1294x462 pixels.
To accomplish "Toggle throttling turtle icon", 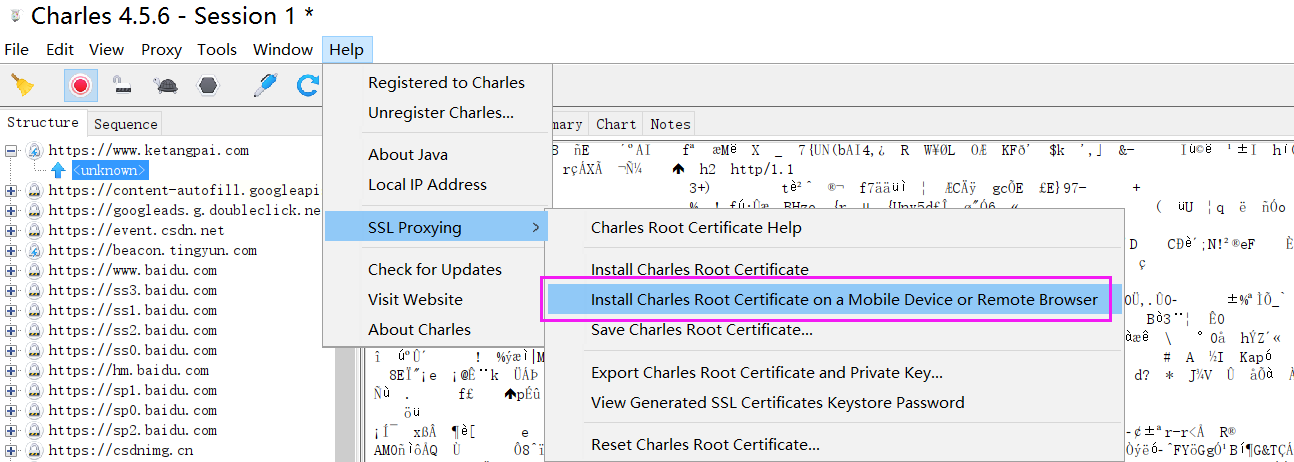I will [x=167, y=86].
